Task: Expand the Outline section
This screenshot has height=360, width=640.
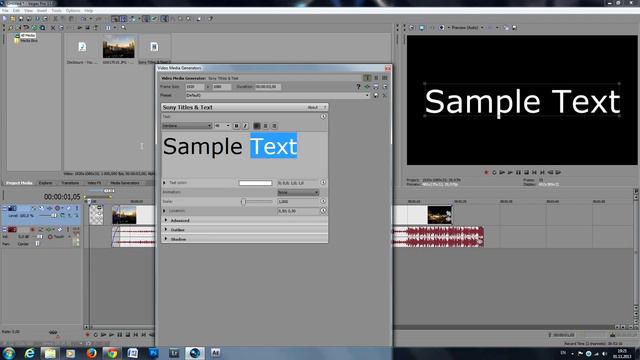Action: point(166,229)
